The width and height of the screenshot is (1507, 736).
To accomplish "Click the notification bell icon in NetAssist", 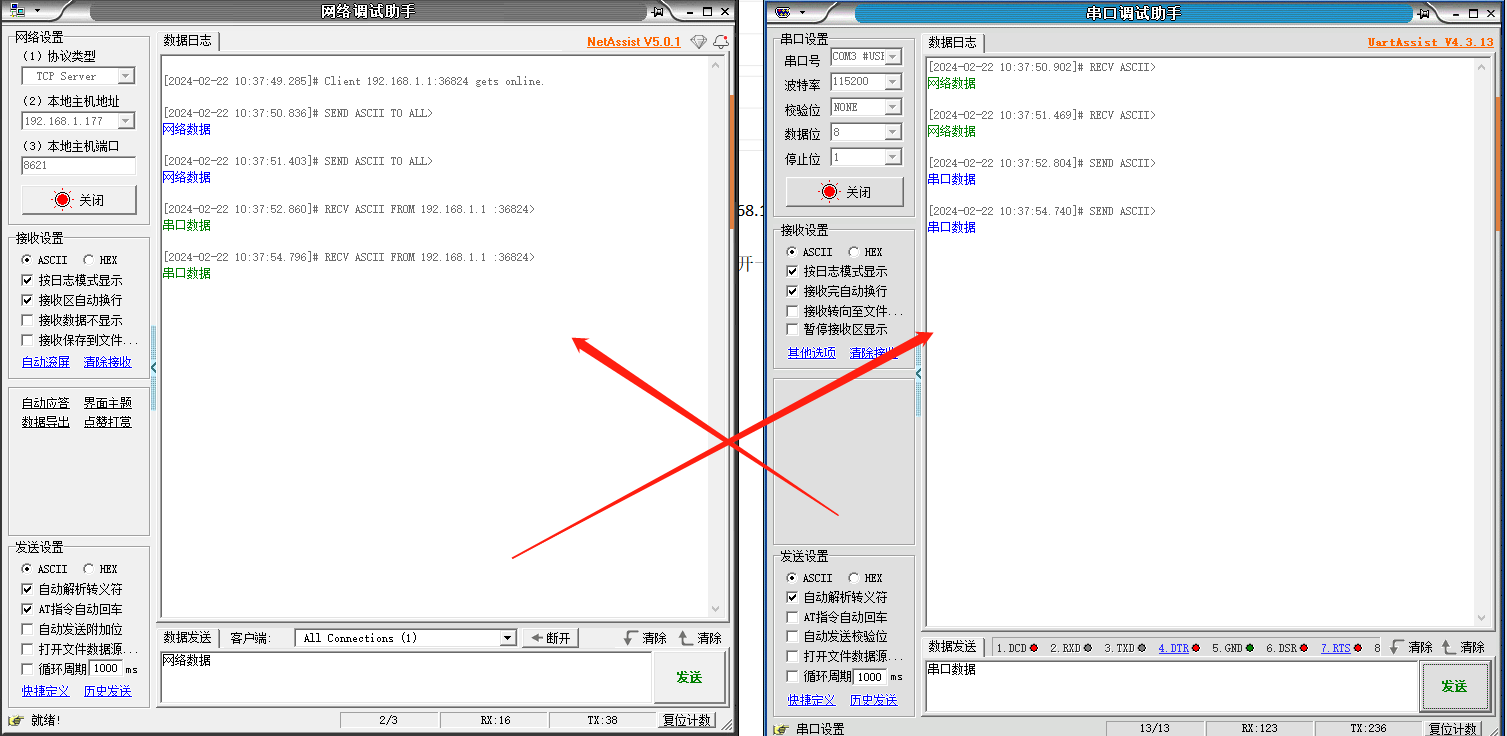I will coord(720,42).
